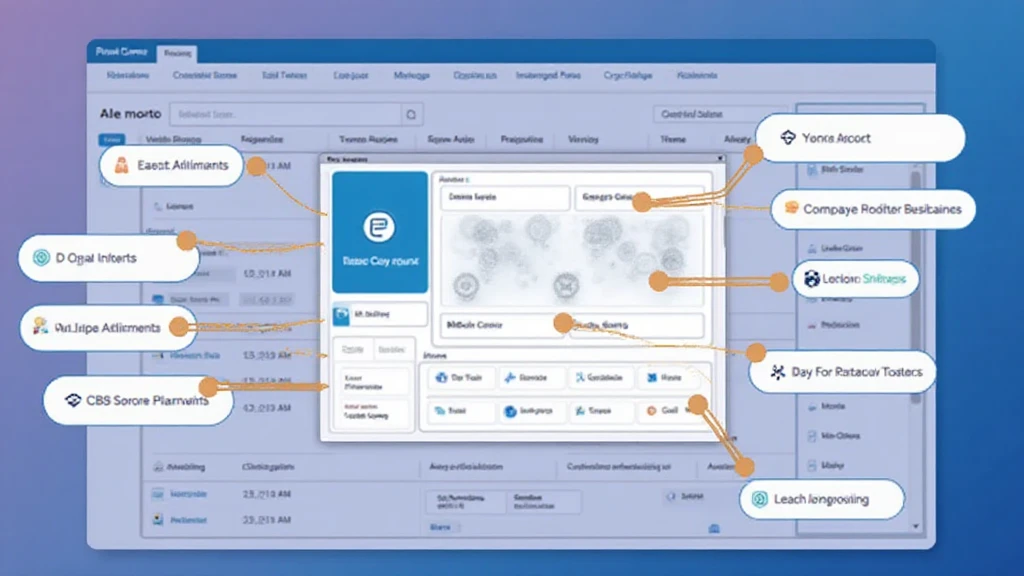Viewport: 1024px width, 576px height.
Task: Open the first item in the menu bar
Action: tap(128, 75)
